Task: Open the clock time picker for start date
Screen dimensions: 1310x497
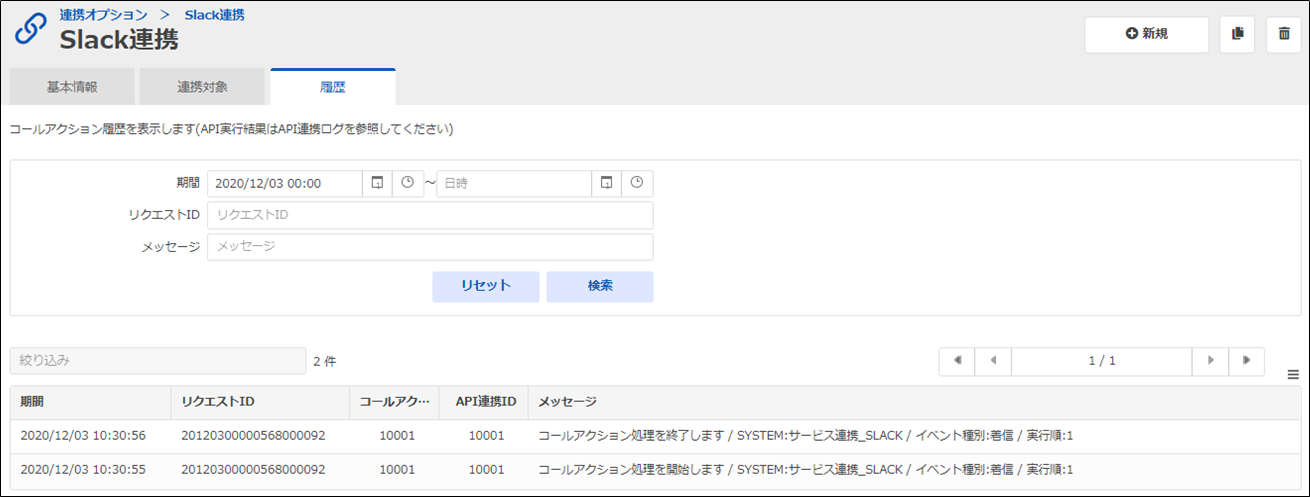Action: 408,184
